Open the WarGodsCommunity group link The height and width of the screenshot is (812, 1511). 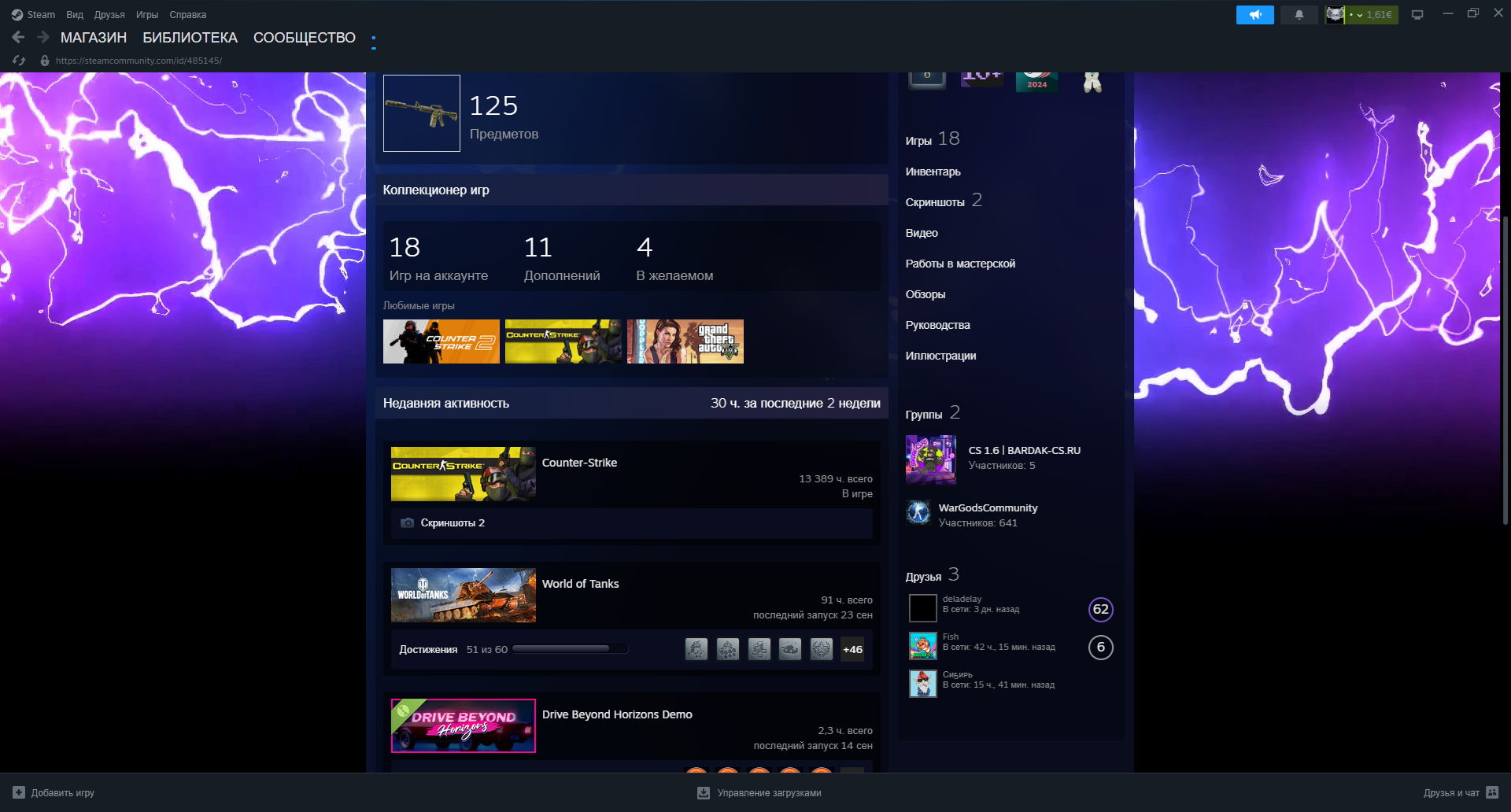pos(988,507)
